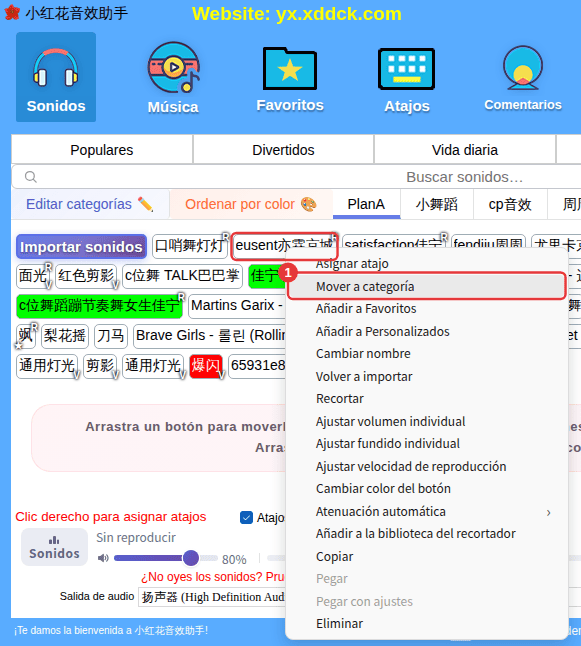This screenshot has width=581, height=646.
Task: Play the 红色剪影 sound button
Action: point(86,276)
